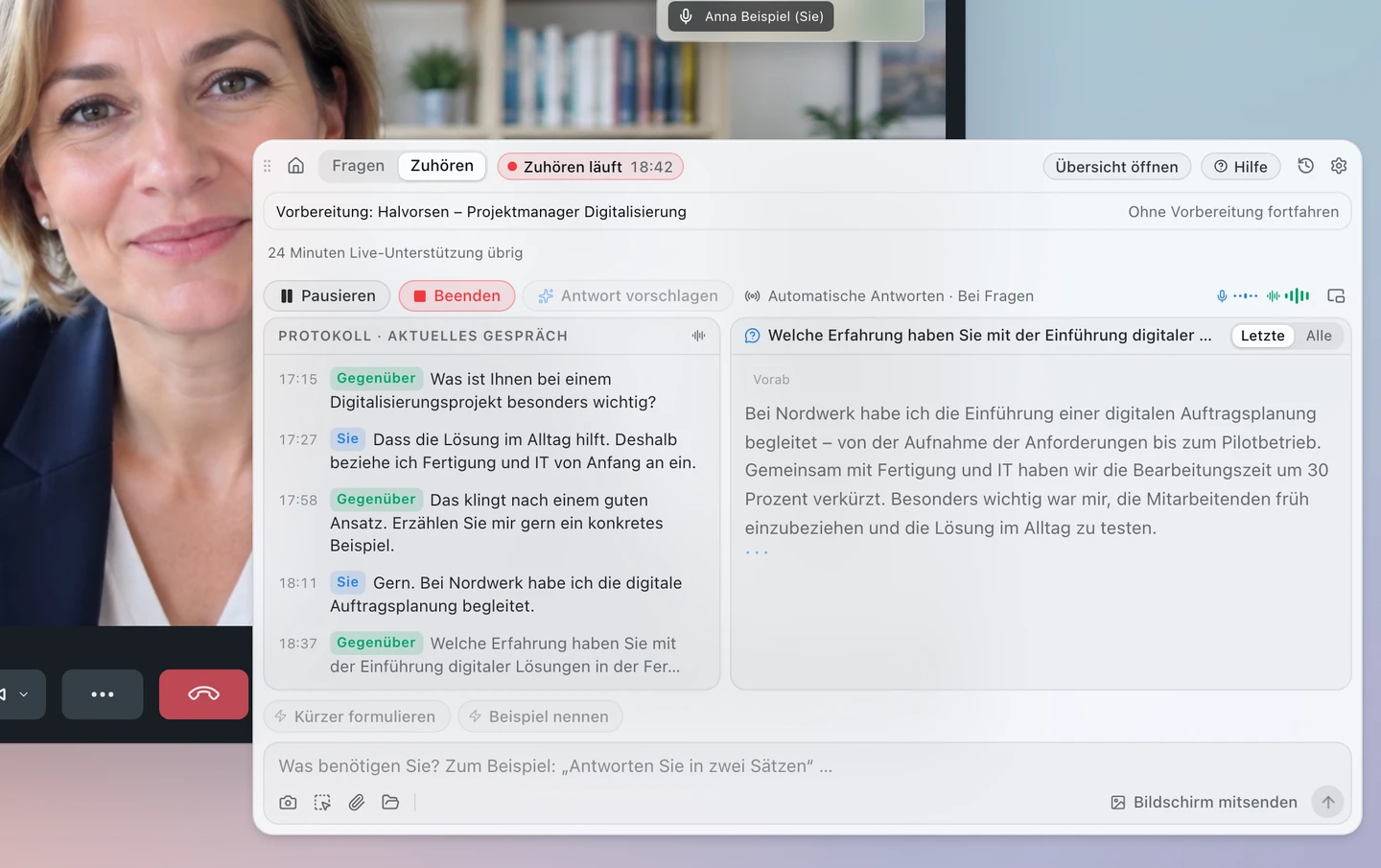Click the green system audio waveform indicator

coord(1288,295)
